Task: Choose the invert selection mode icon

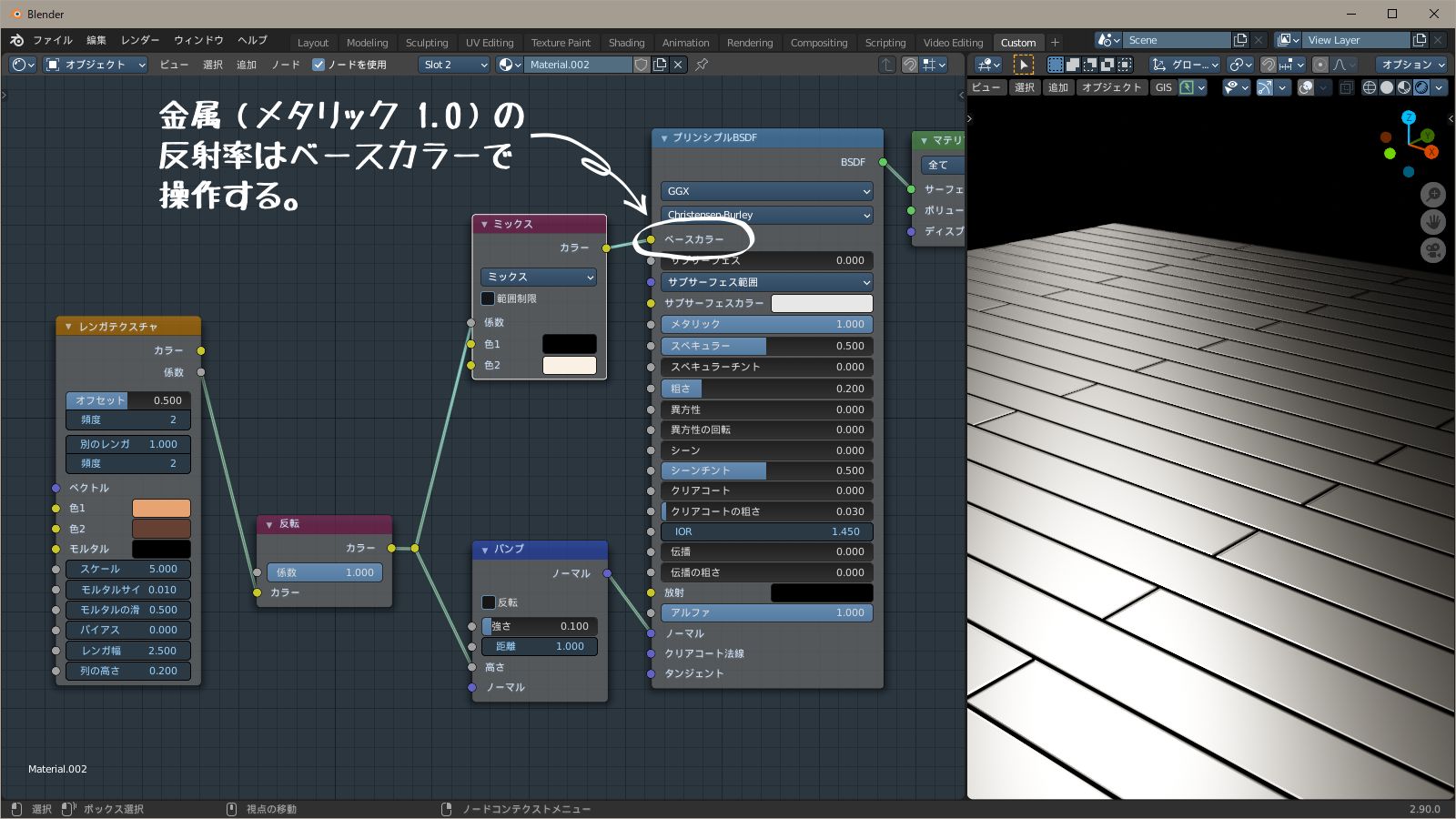Action: click(x=1107, y=65)
